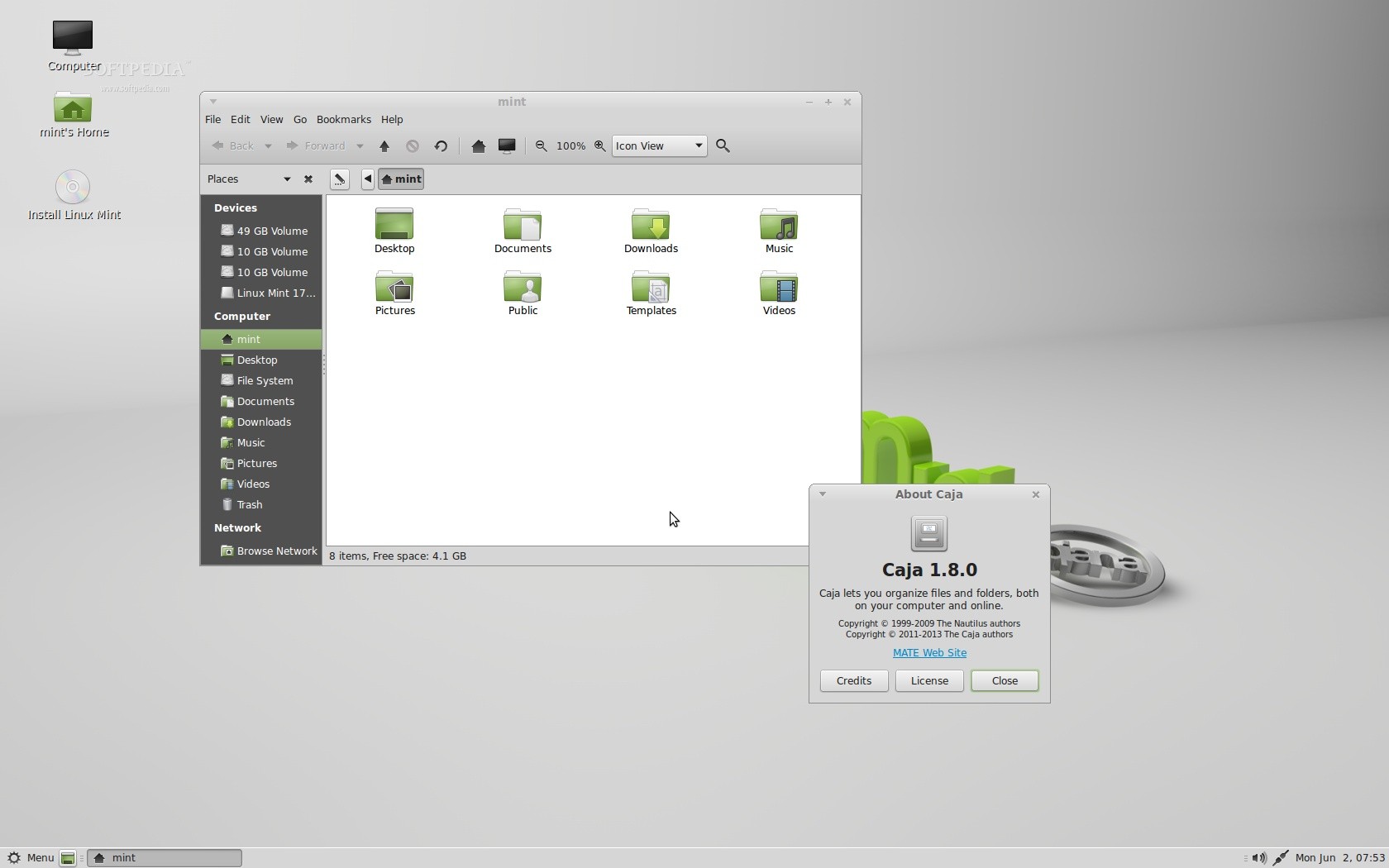Click the Forward navigation button

316,146
